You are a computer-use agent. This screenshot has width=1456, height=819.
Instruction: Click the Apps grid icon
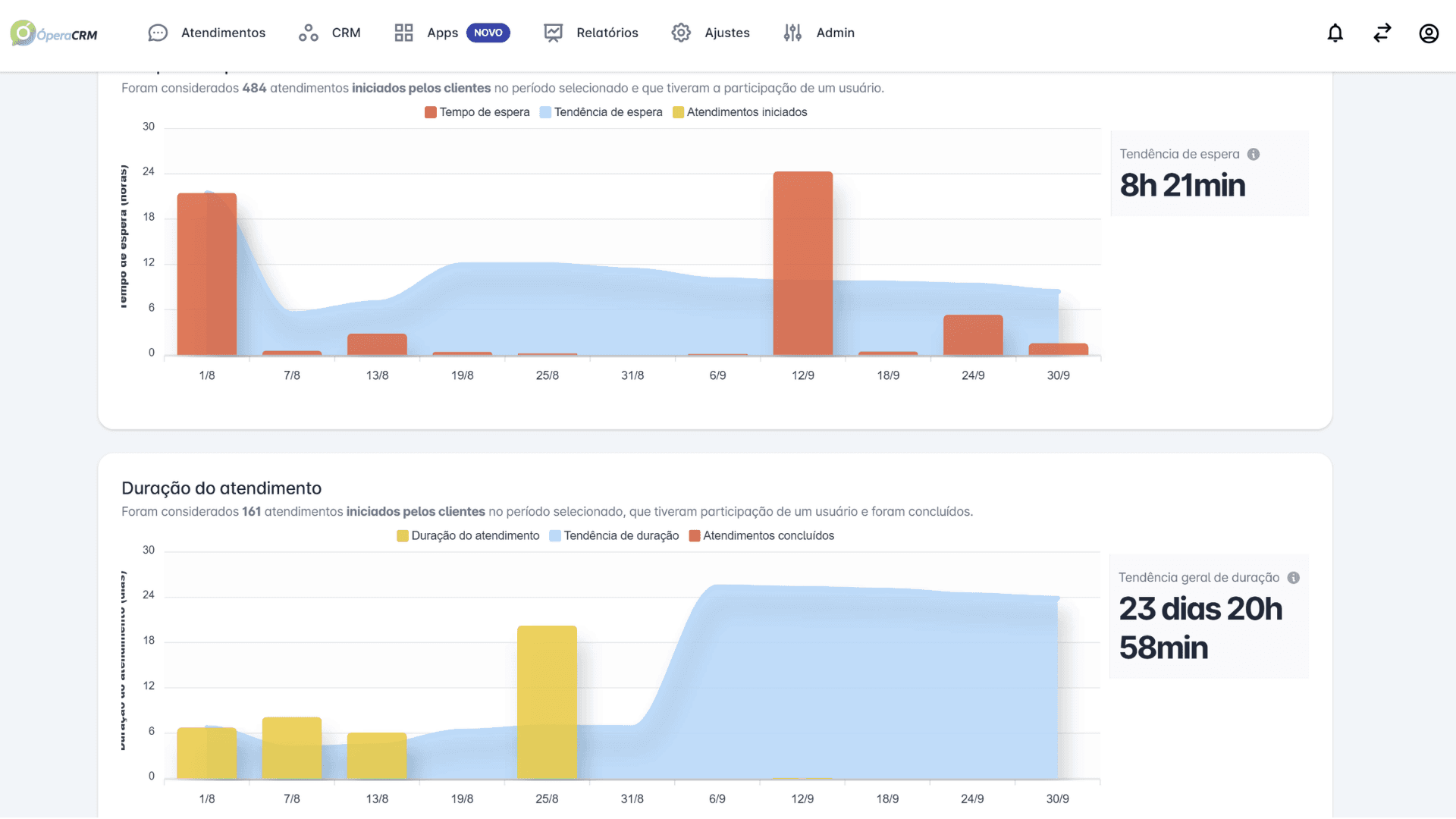[x=403, y=33]
